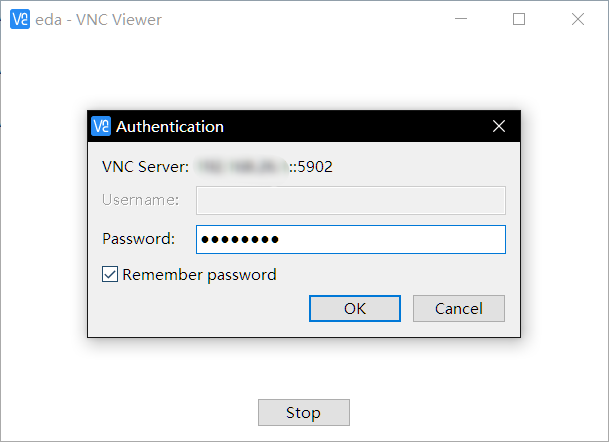Click the disabled Username field

pos(351,200)
